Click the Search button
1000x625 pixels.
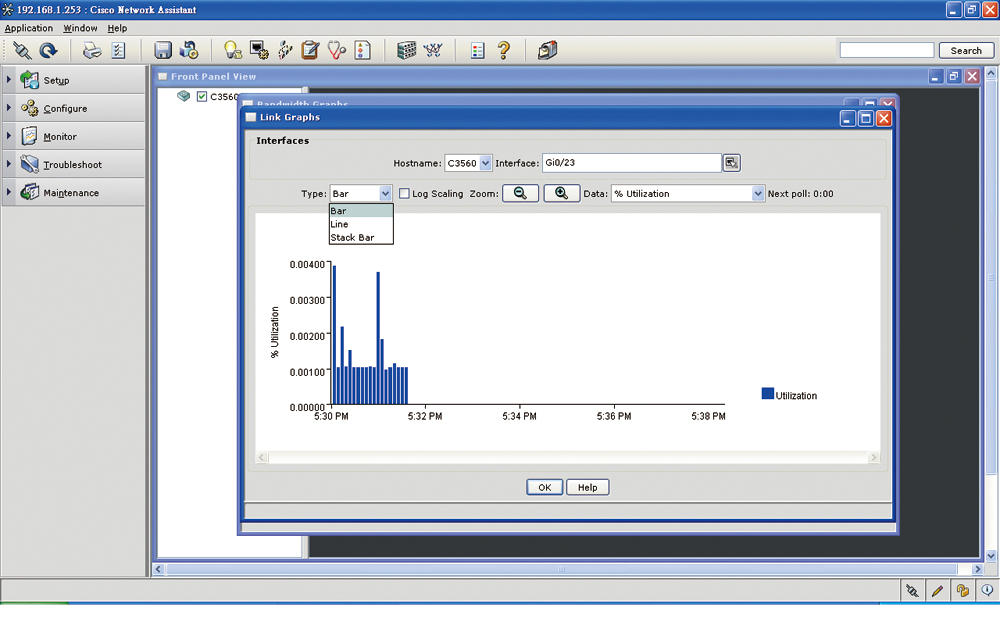[x=966, y=50]
